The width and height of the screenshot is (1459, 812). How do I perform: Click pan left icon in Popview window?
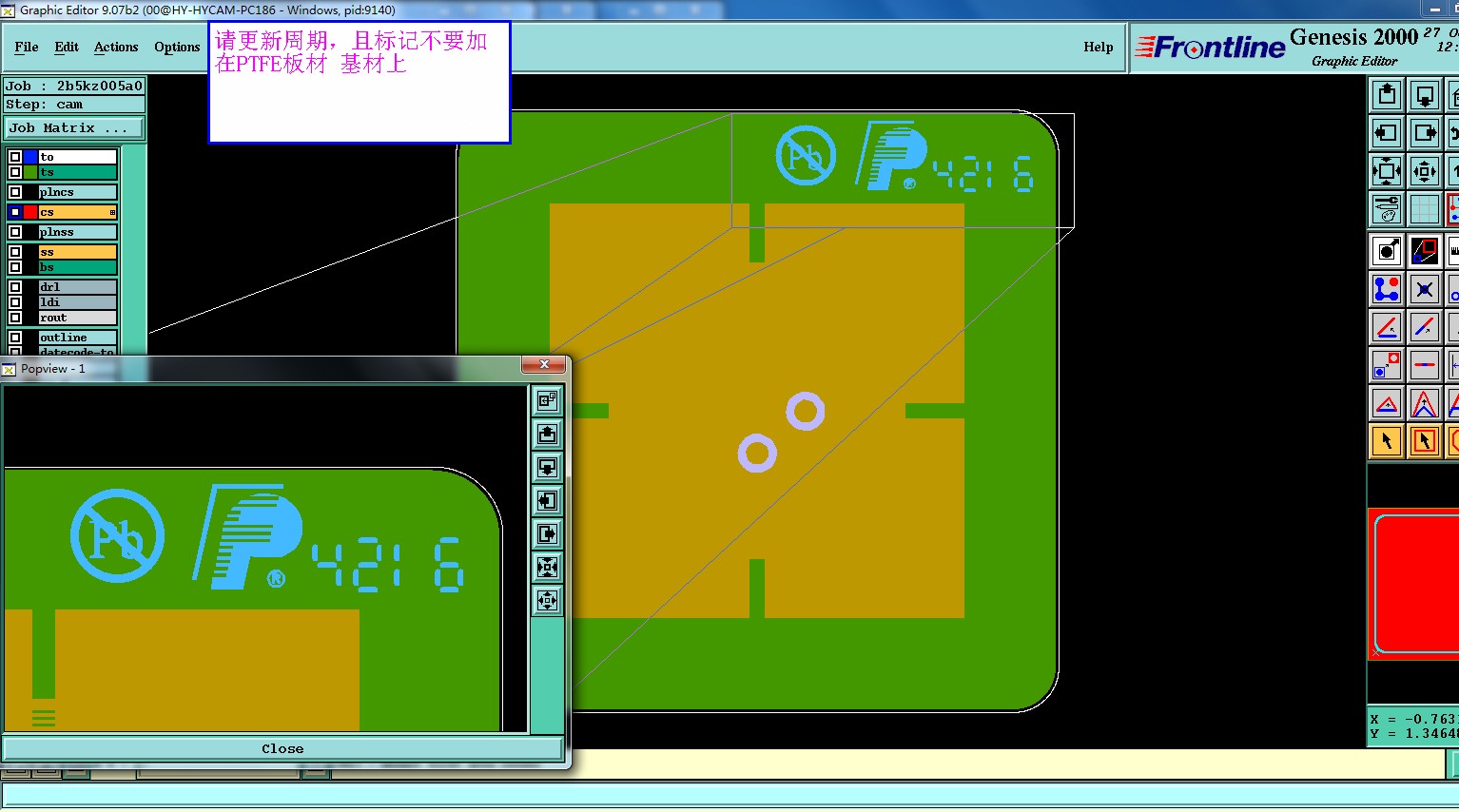(x=547, y=501)
